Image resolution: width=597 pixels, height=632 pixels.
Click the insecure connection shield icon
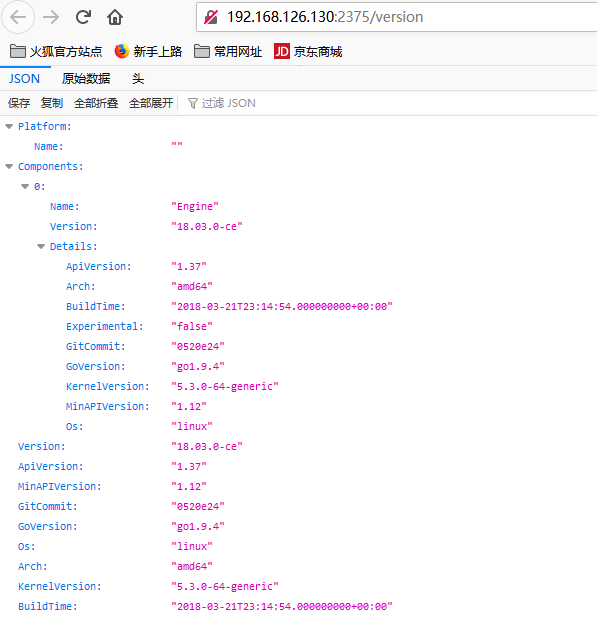(211, 17)
